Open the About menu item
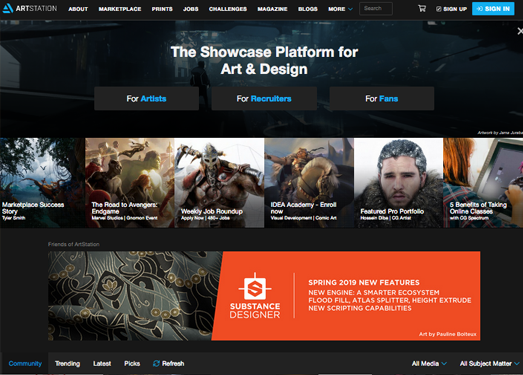This screenshot has height=375, width=523. [x=78, y=9]
